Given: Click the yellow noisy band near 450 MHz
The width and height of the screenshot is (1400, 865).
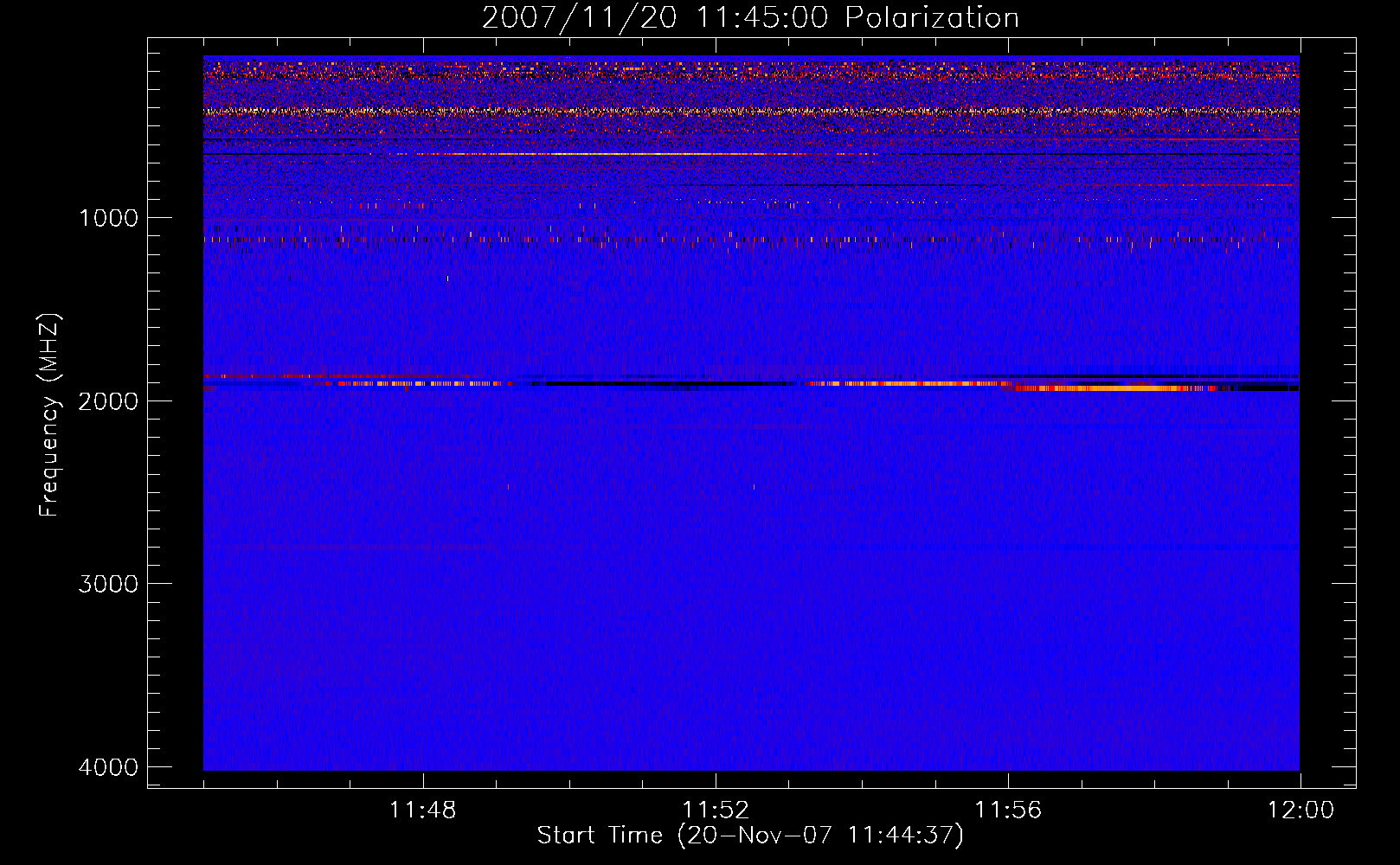Looking at the screenshot, I should [744, 111].
